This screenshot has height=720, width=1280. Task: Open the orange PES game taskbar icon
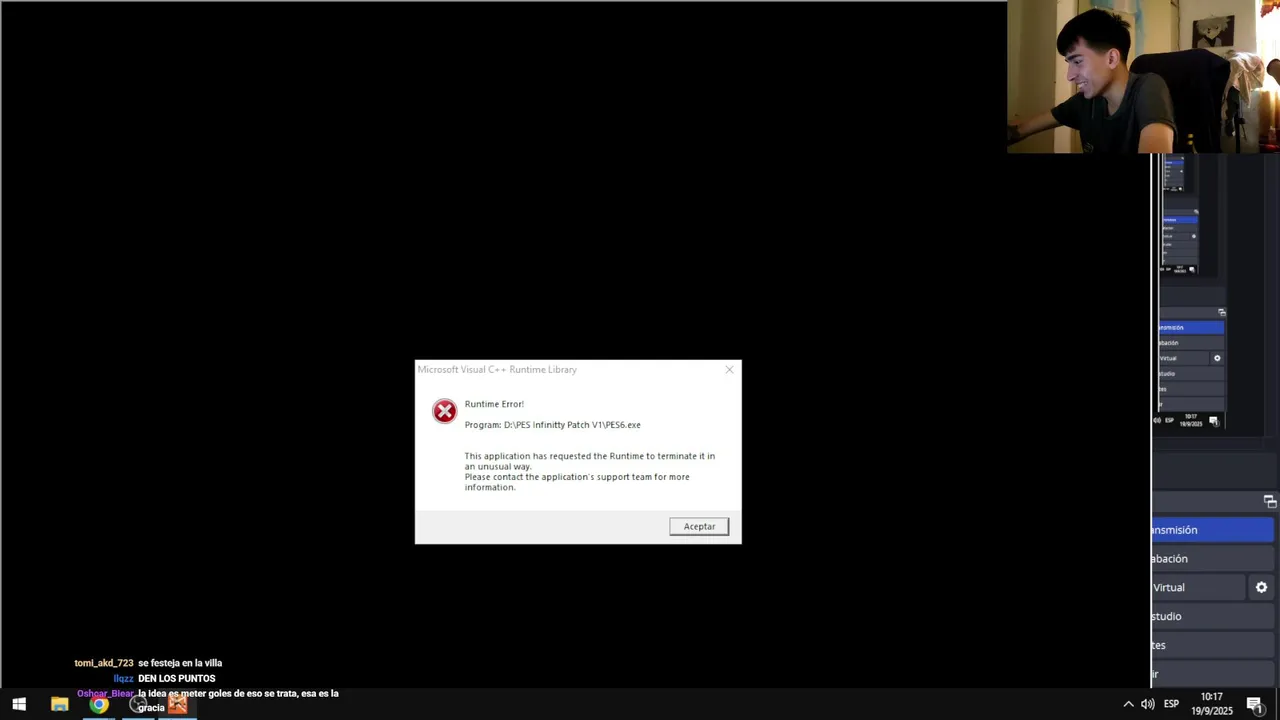[x=177, y=704]
